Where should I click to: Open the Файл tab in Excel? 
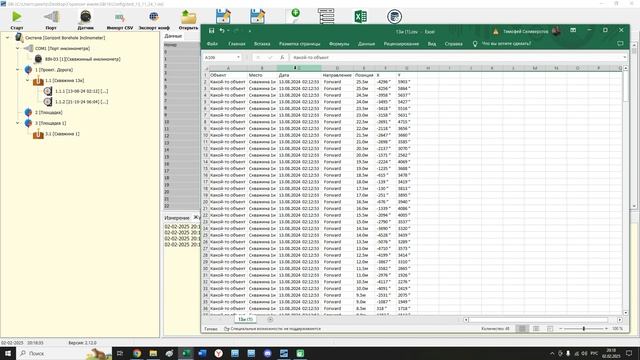[212, 44]
